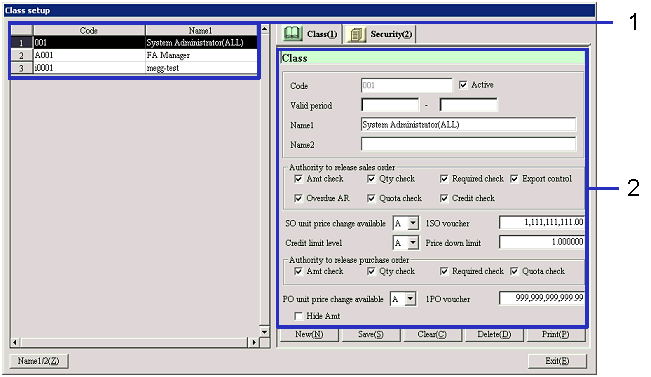Click the Class tab book icon

click(x=292, y=34)
